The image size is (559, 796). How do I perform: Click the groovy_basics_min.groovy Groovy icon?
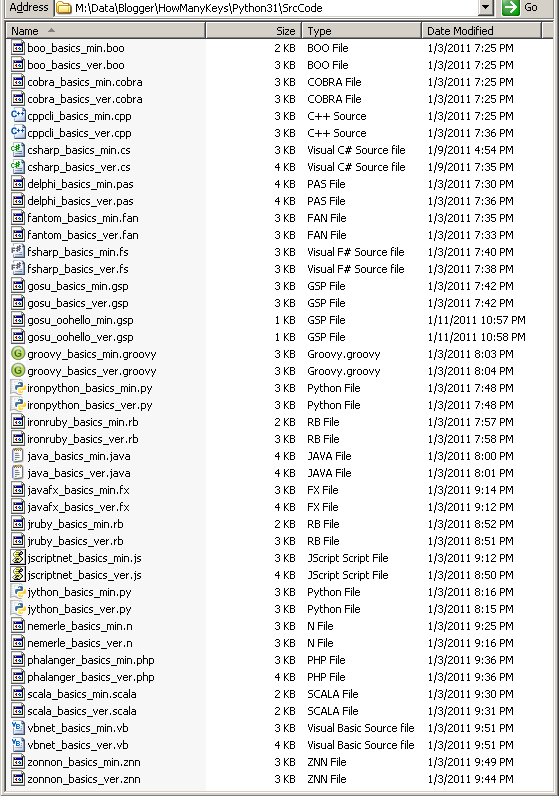coord(18,354)
